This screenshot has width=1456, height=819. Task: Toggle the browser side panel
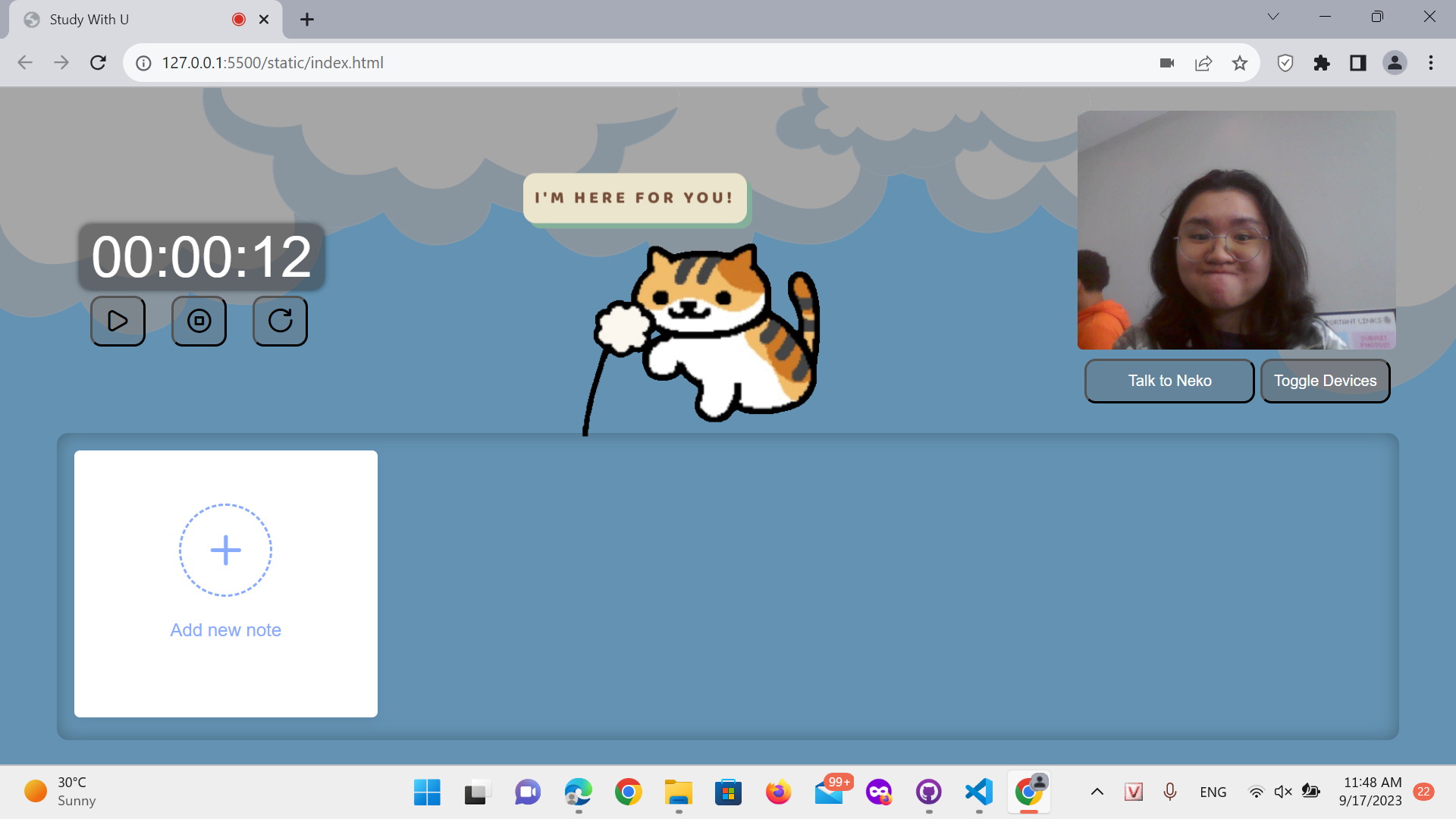coord(1357,63)
